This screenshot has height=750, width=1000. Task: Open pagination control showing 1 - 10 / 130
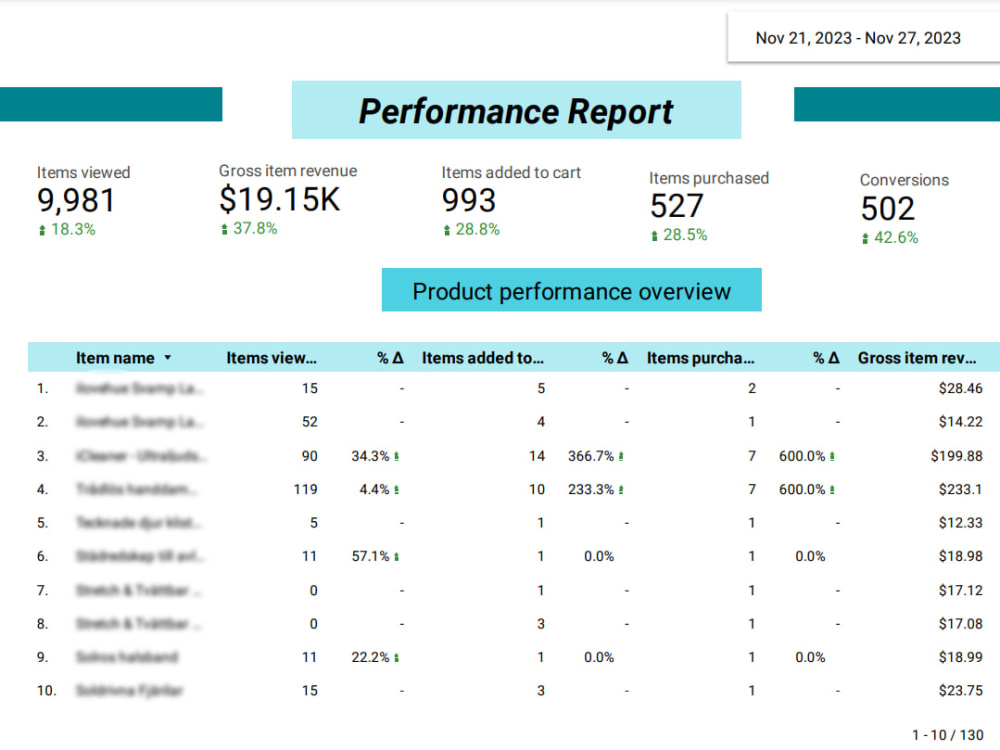(x=949, y=732)
